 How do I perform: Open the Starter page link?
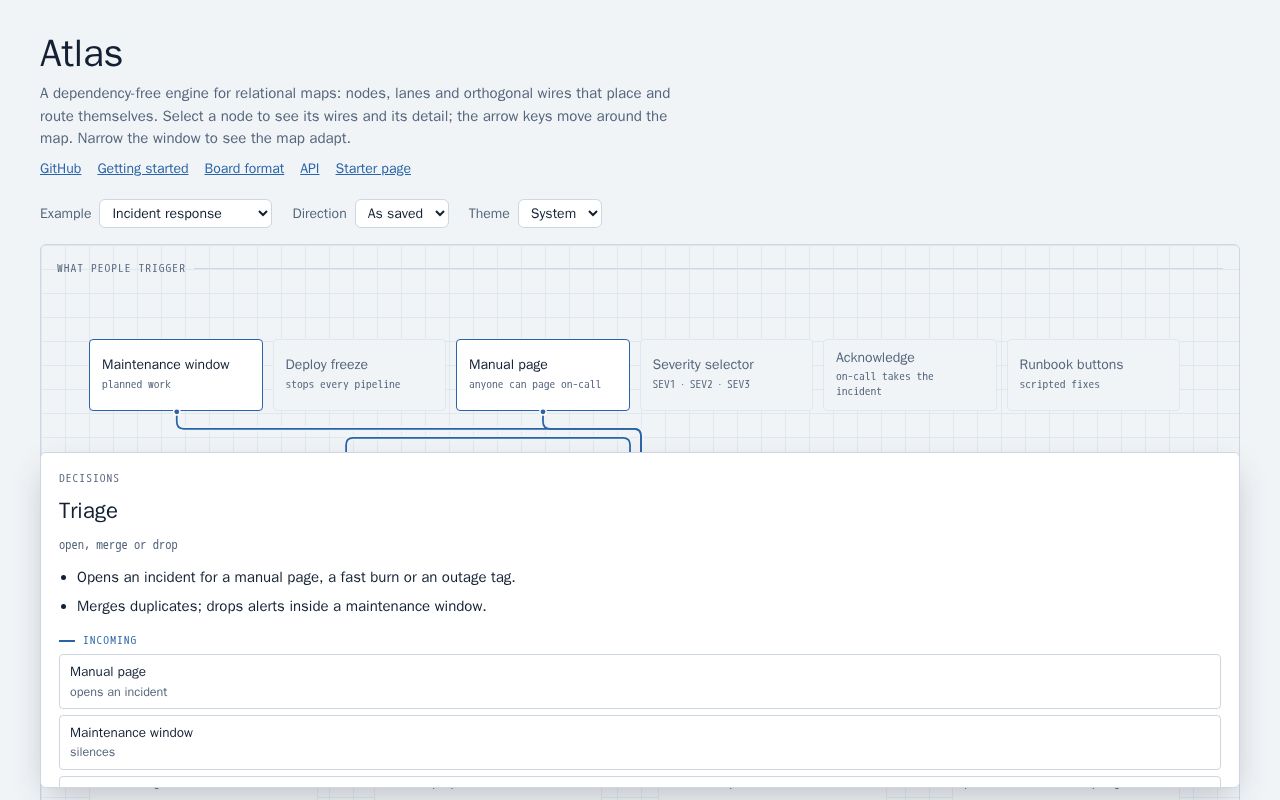[x=373, y=169]
